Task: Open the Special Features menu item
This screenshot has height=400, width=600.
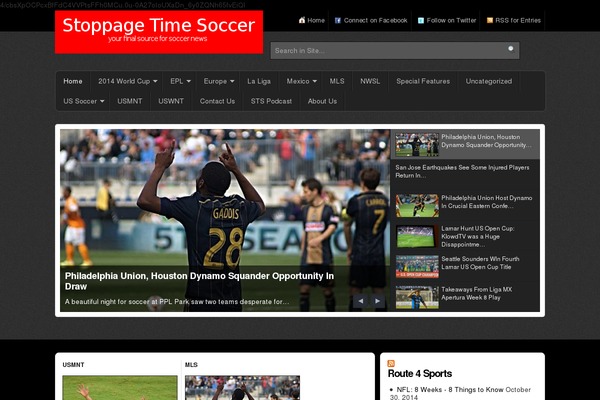Action: coord(423,81)
